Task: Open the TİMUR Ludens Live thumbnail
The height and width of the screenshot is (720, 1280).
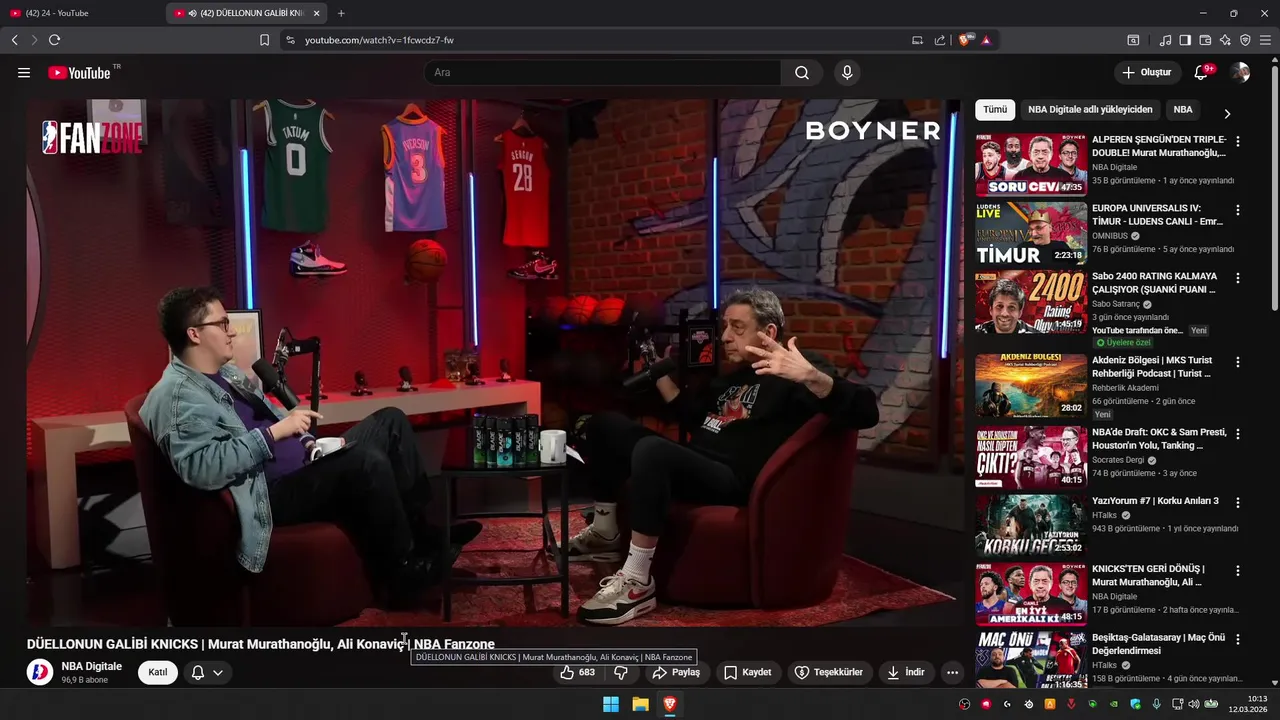Action: 1031,233
